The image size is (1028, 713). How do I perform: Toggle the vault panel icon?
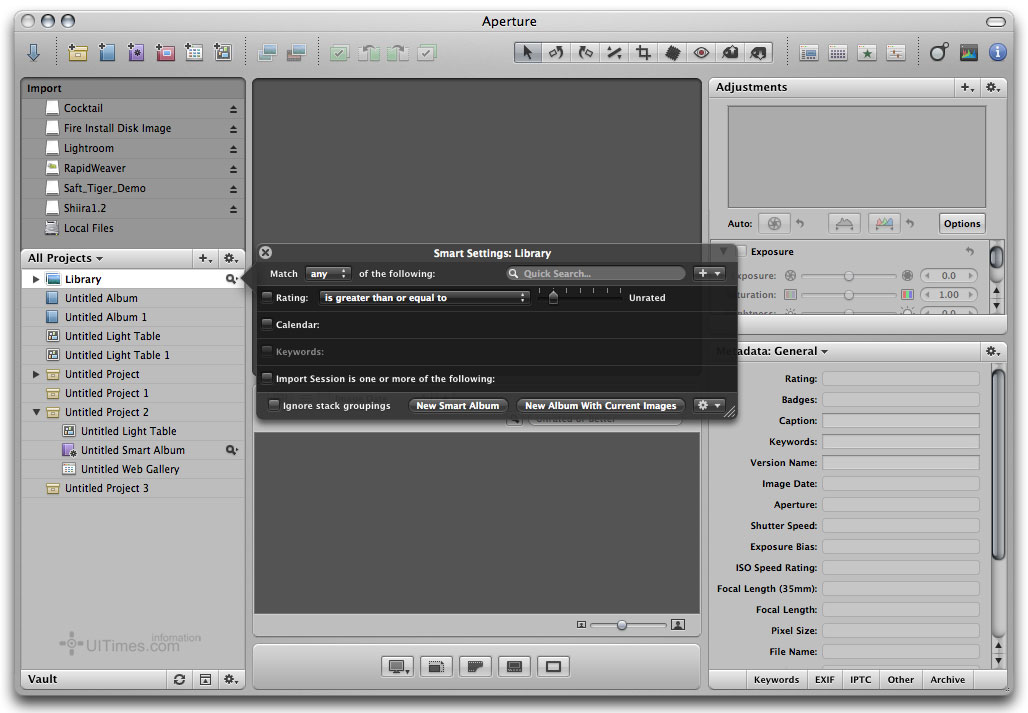pyautogui.click(x=205, y=680)
